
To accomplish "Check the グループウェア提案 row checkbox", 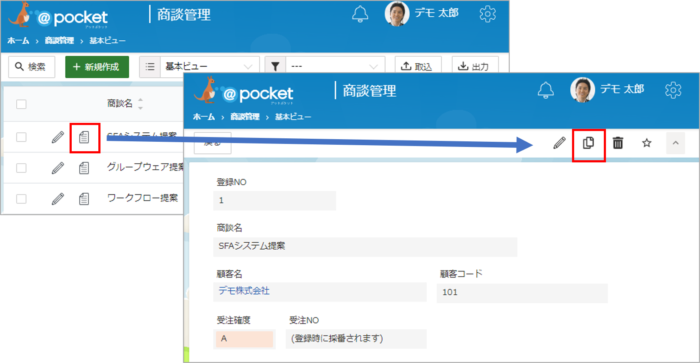I will (x=21, y=168).
